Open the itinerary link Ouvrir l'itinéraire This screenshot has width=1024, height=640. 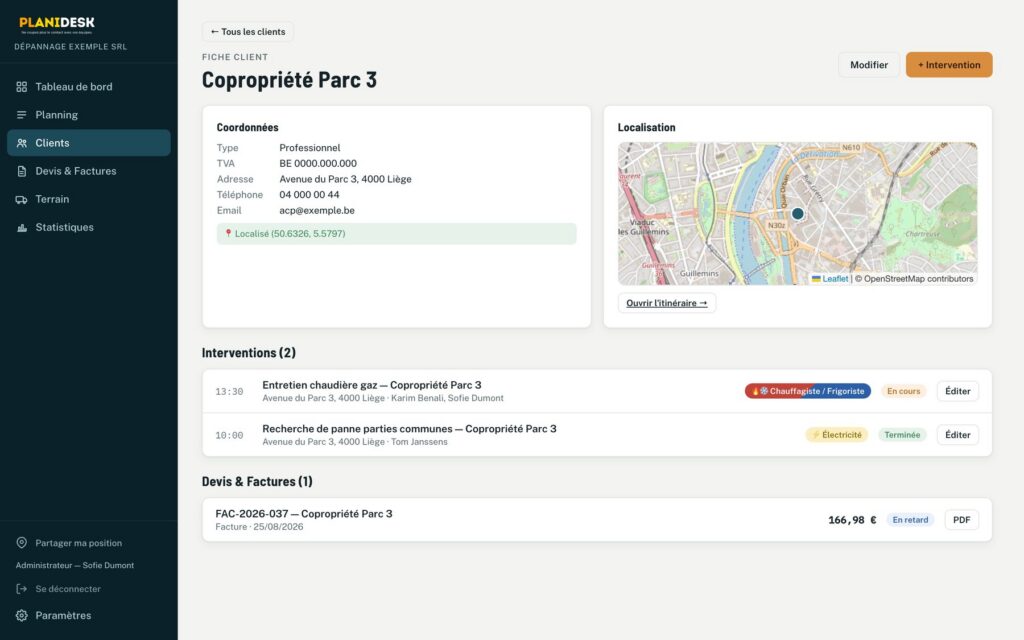tap(667, 303)
